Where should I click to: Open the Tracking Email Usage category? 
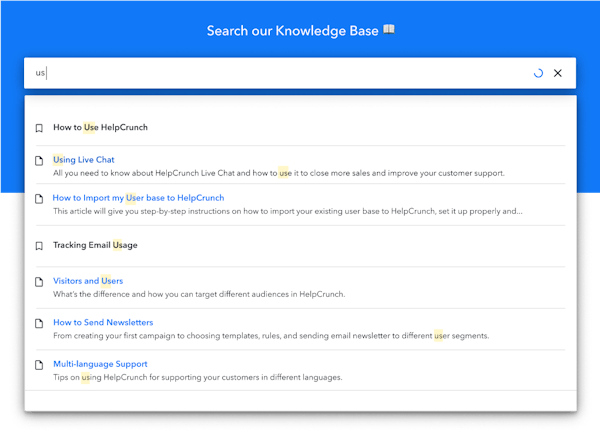[95, 245]
